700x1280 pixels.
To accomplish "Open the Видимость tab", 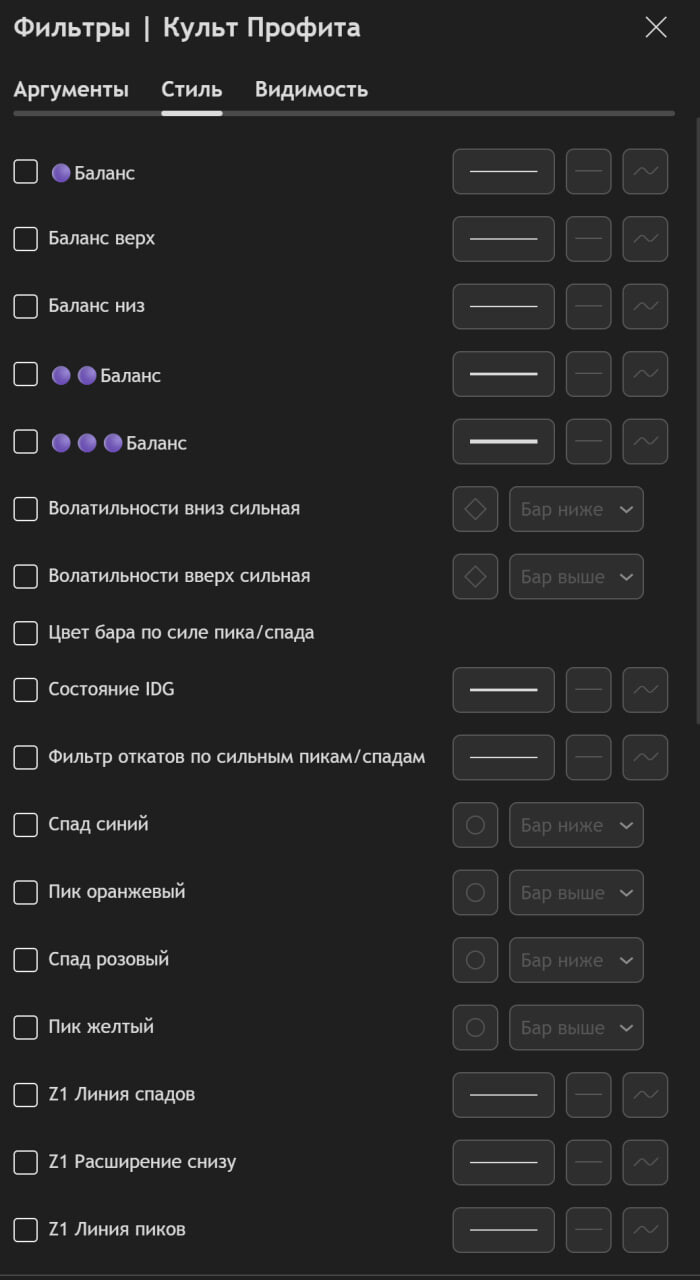I will tap(311, 90).
